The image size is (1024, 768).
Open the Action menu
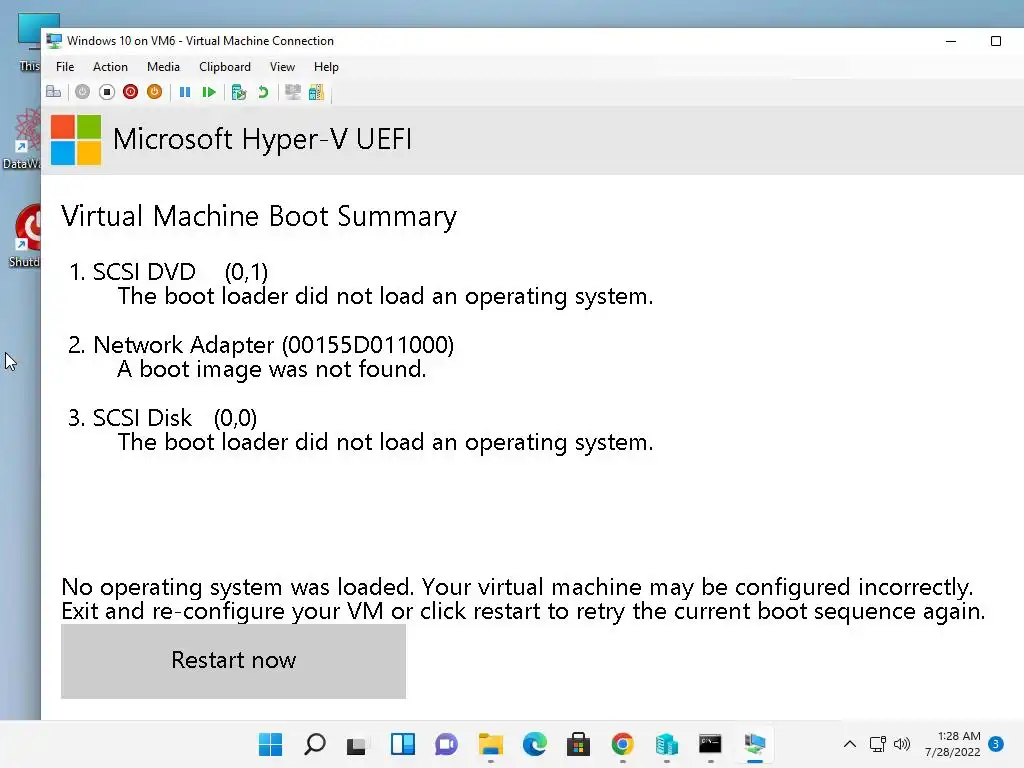point(110,67)
